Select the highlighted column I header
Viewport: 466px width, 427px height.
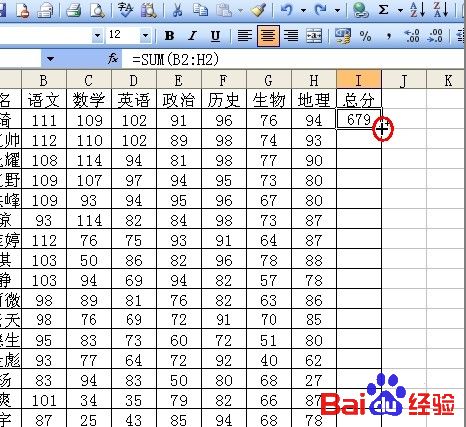click(359, 79)
